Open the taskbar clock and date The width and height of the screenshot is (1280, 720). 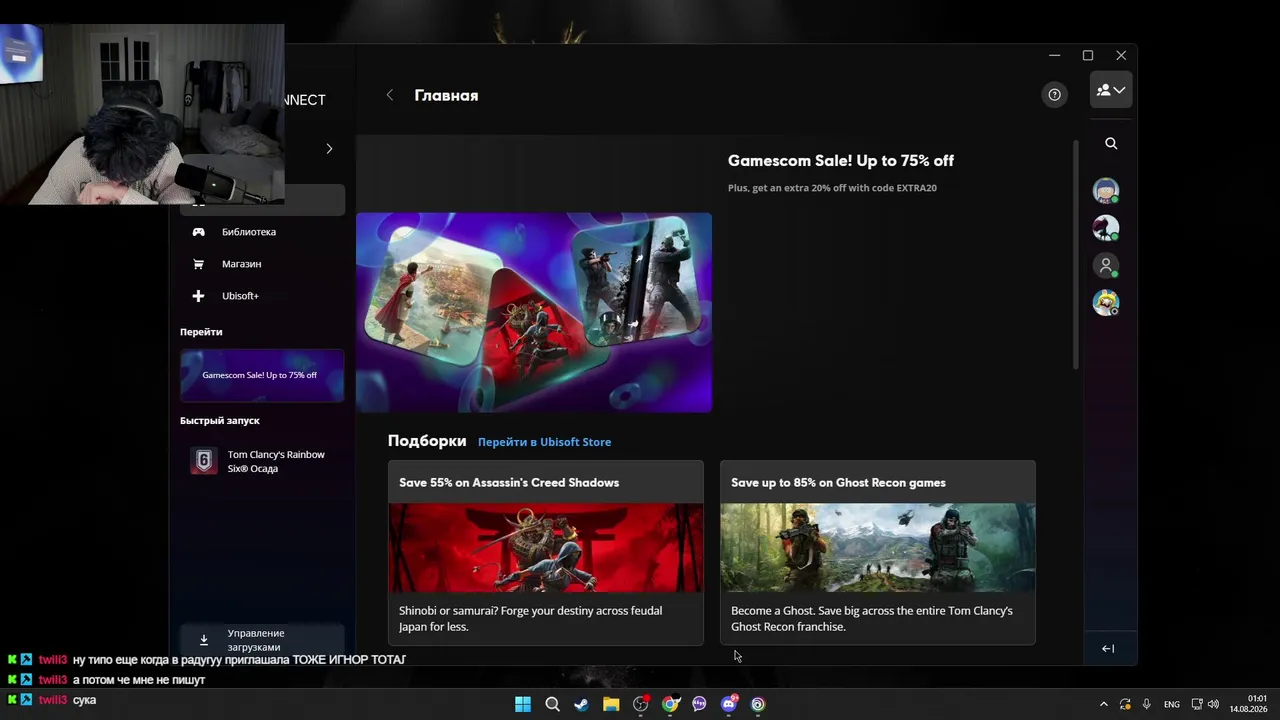[1249, 704]
